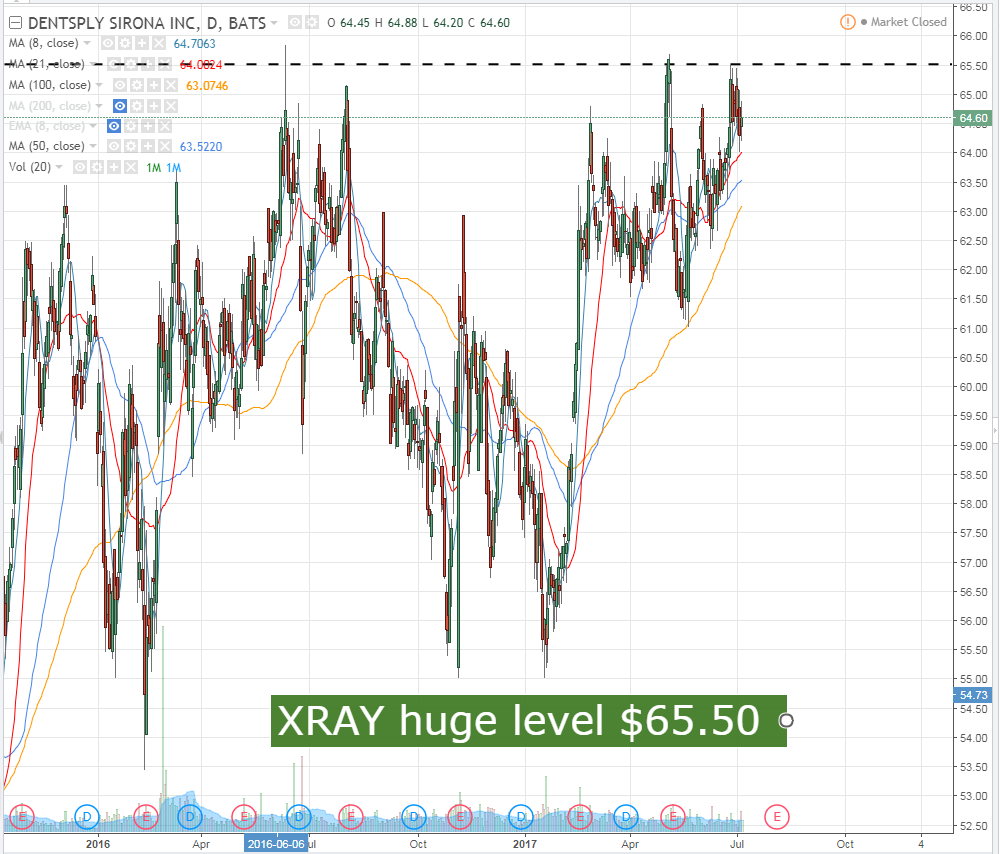
Task: Click the dividend D marker just before 2017 label
Action: tap(521, 816)
